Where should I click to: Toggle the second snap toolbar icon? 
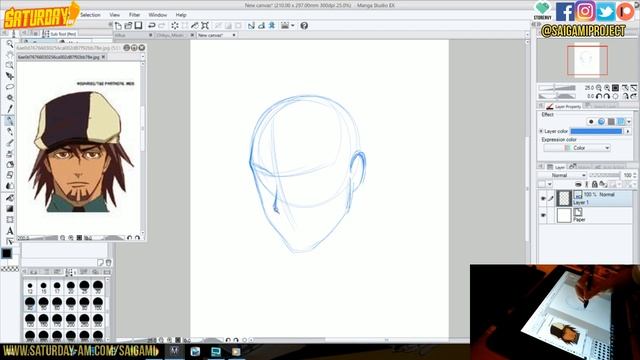click(261, 26)
